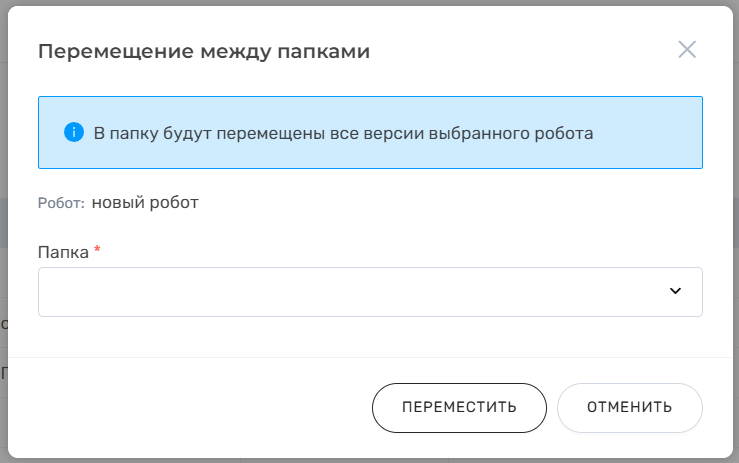Close the folder move dialog with X
The image size is (739, 463).
687,50
